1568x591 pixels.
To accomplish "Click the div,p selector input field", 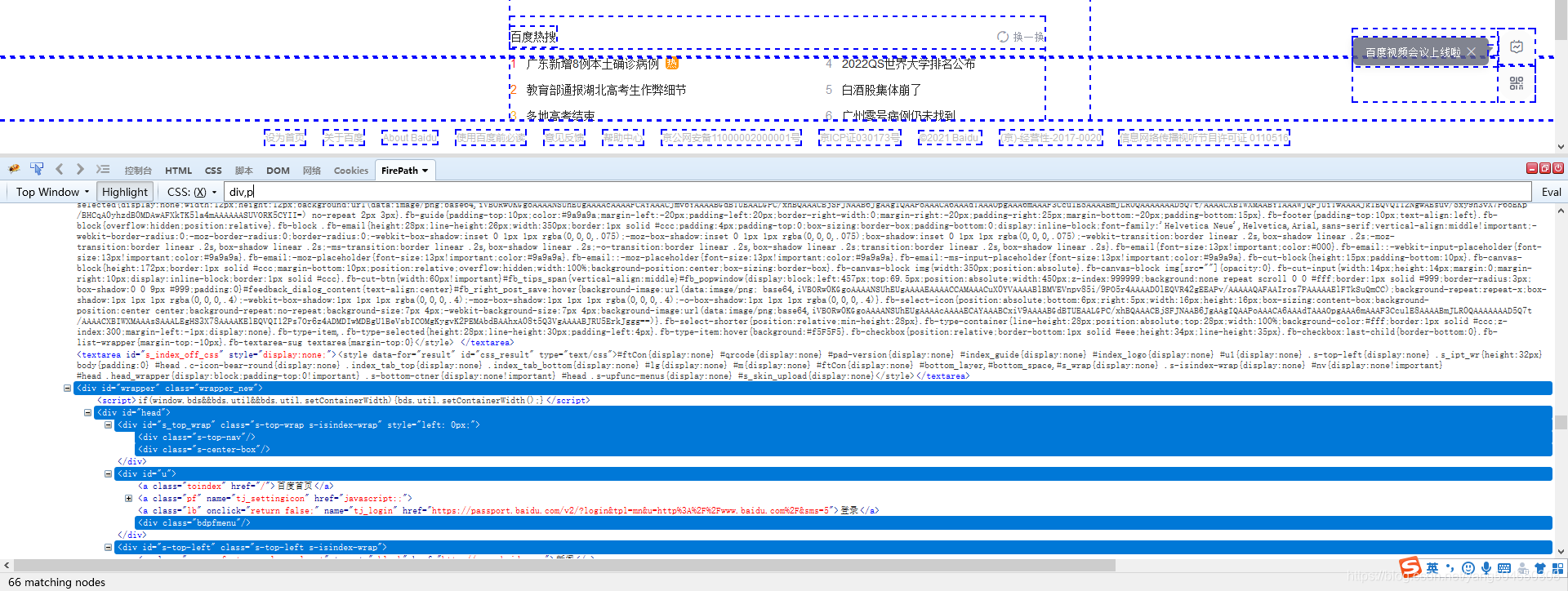I will pos(878,192).
